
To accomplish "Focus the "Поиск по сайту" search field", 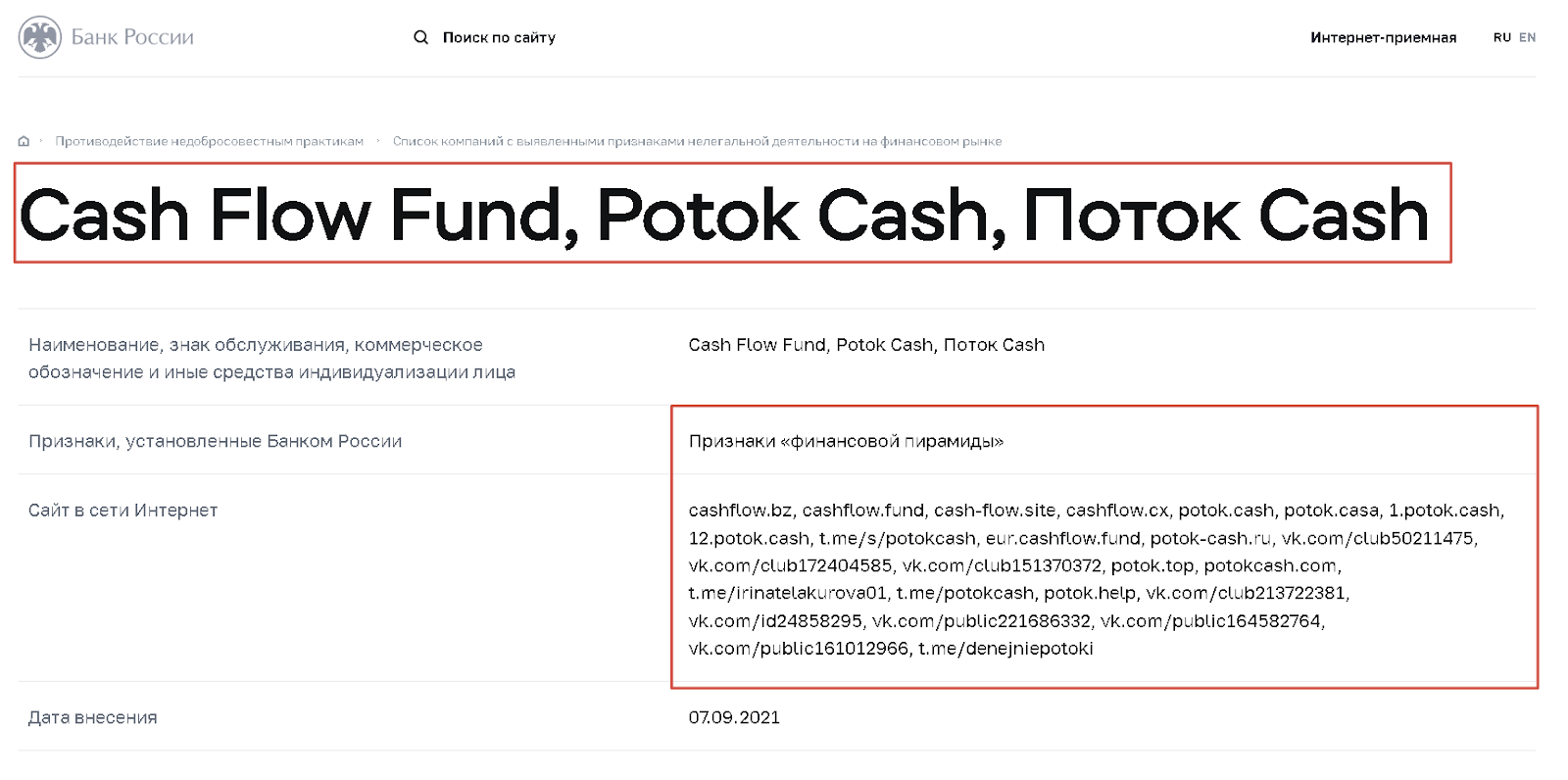I will point(499,37).
